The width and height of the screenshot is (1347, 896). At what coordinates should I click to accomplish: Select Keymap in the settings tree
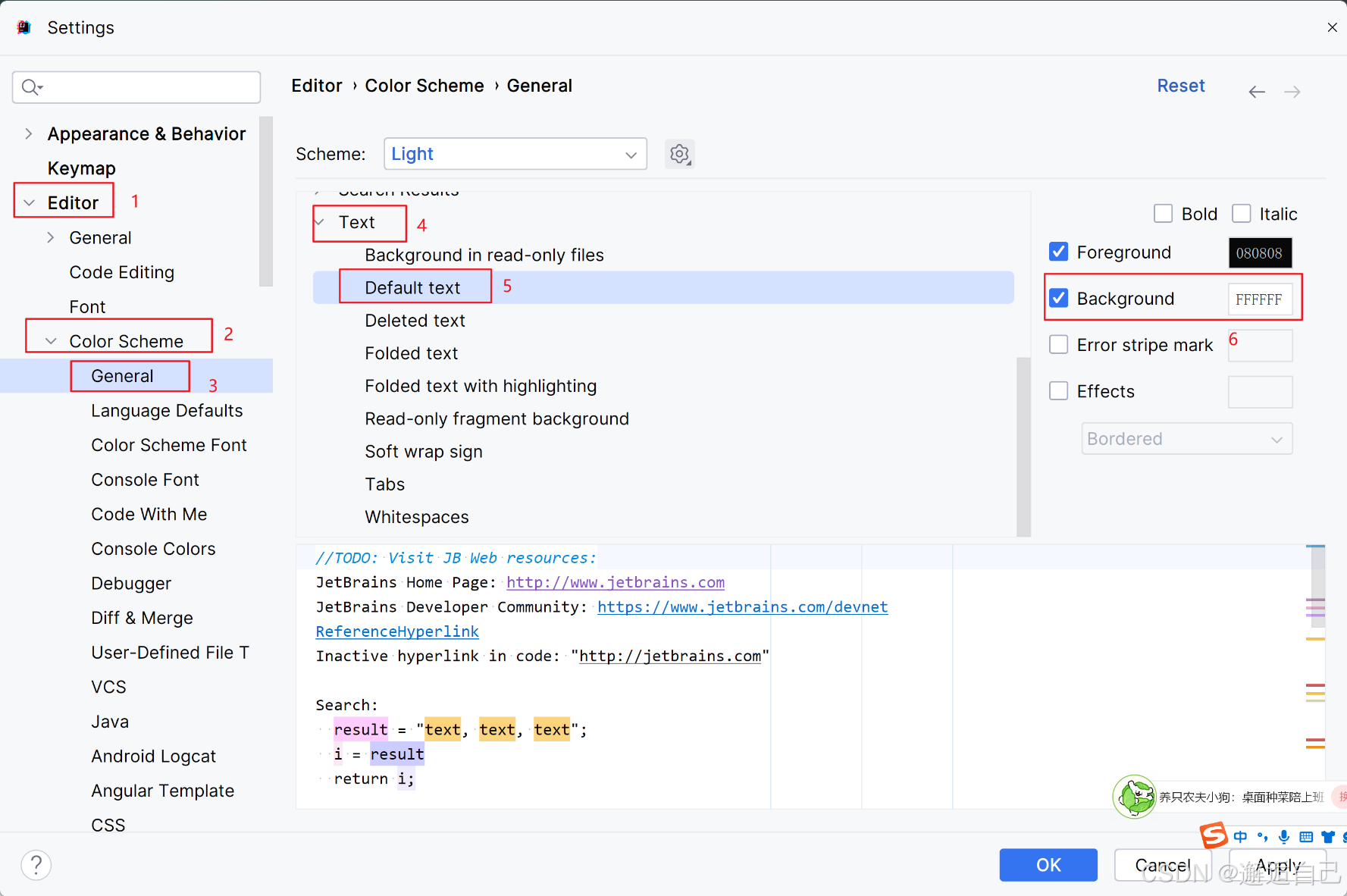pyautogui.click(x=81, y=168)
